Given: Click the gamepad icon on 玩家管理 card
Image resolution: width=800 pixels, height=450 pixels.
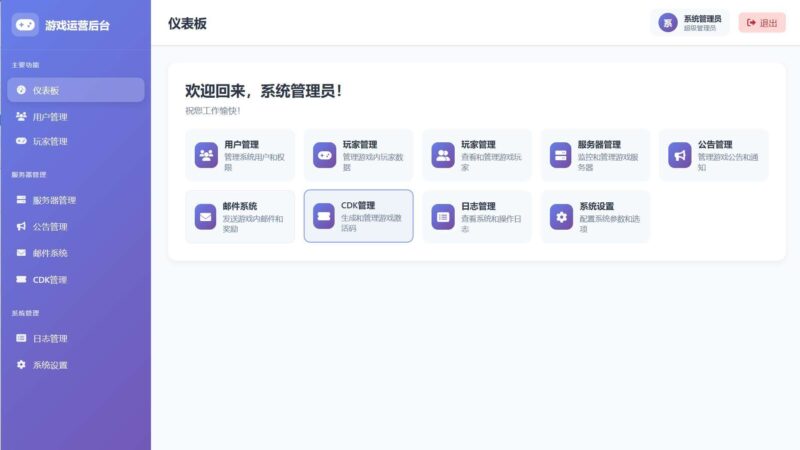Looking at the screenshot, I should click(325, 155).
